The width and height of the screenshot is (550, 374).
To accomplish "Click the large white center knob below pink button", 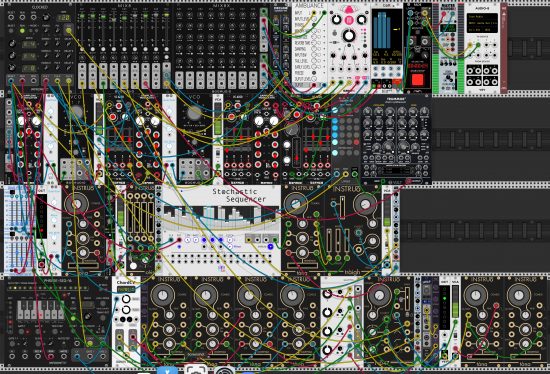I will (x=349, y=35).
